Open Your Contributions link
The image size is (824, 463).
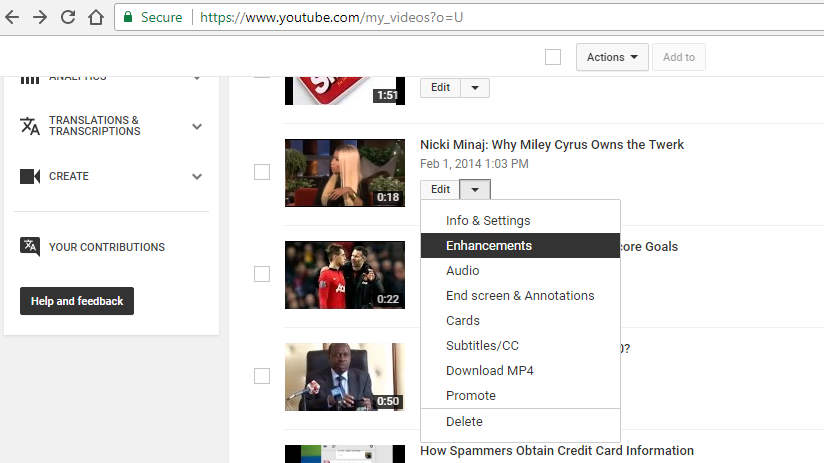pos(107,247)
